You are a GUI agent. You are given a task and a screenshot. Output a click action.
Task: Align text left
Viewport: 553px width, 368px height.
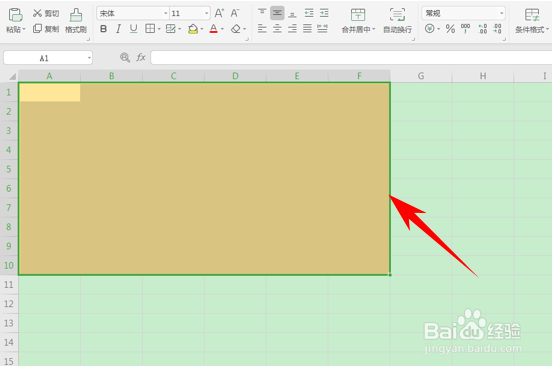click(x=262, y=29)
